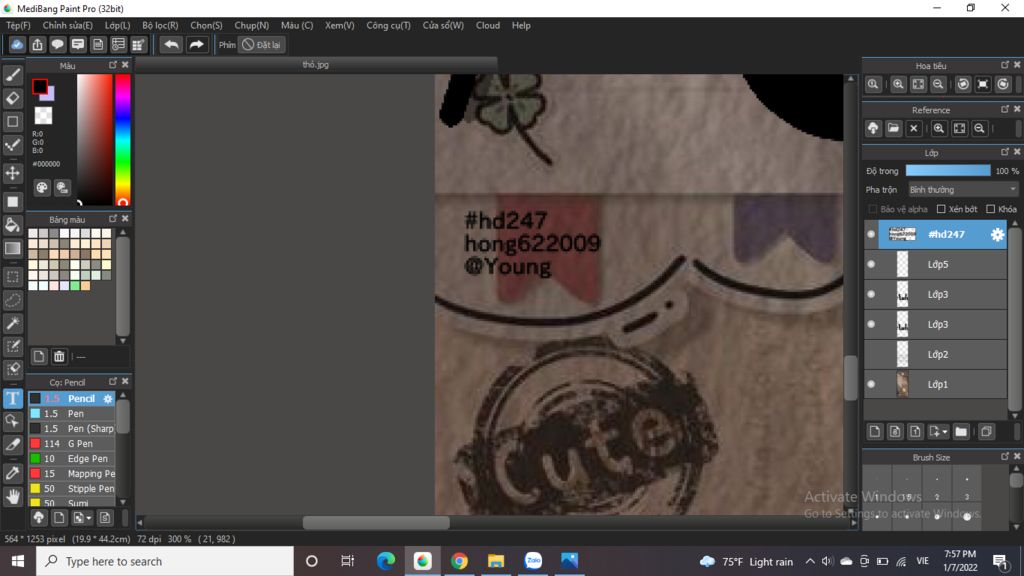Click the Undo arrow in toolbar
The width and height of the screenshot is (1024, 576).
(171, 44)
